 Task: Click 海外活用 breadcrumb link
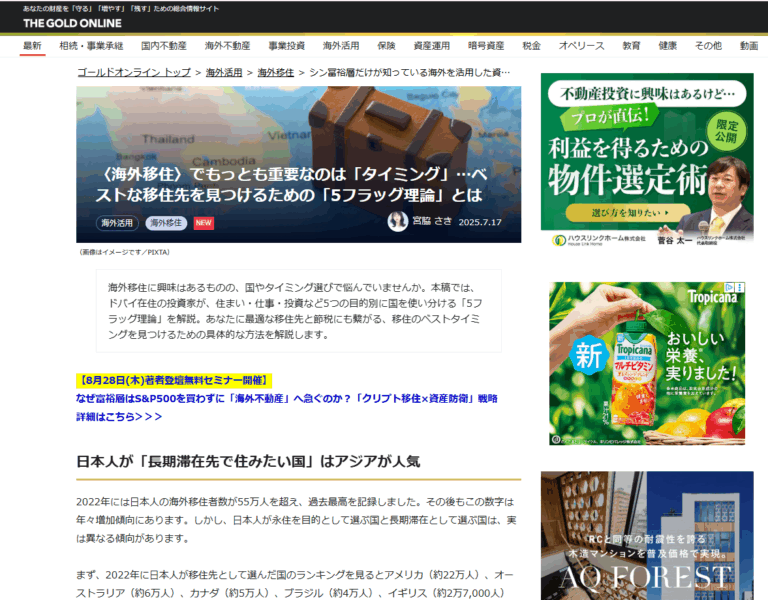(224, 72)
